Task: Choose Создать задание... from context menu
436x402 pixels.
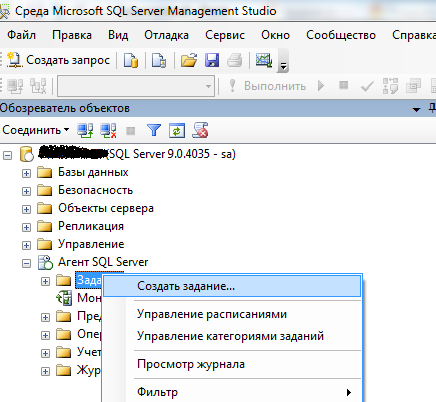Action: point(232,286)
